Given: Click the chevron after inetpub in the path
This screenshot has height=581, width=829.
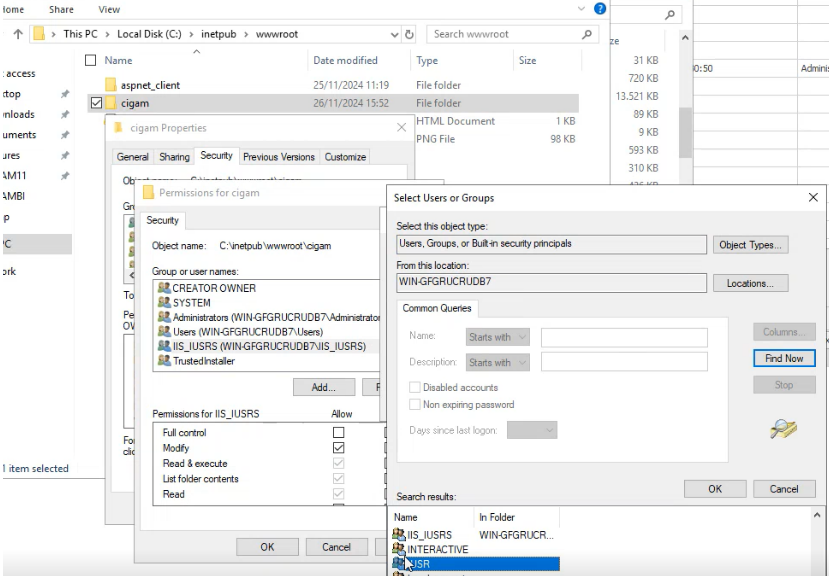Looking at the screenshot, I should [x=246, y=34].
